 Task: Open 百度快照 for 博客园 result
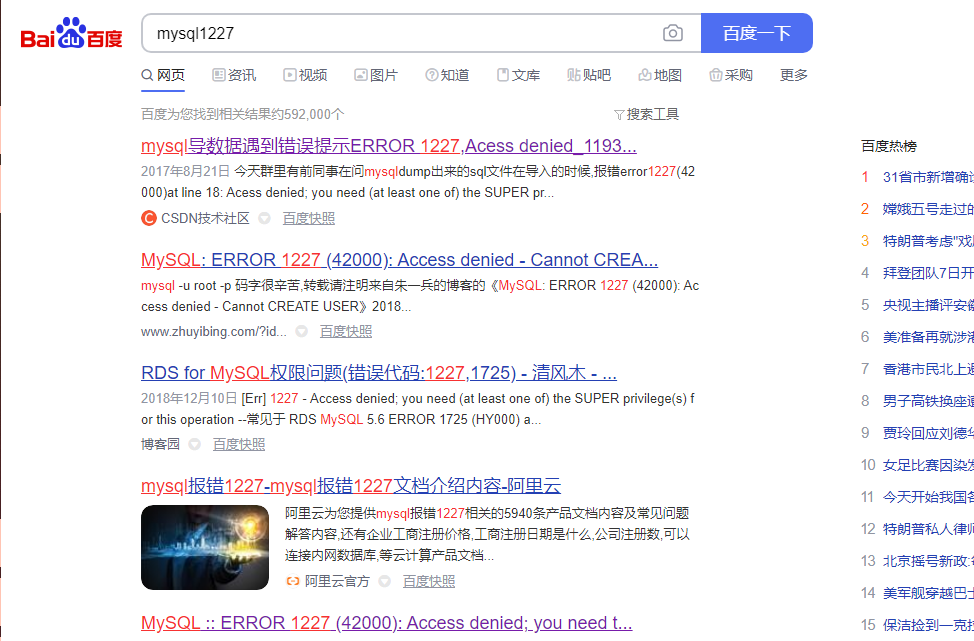pyautogui.click(x=239, y=445)
